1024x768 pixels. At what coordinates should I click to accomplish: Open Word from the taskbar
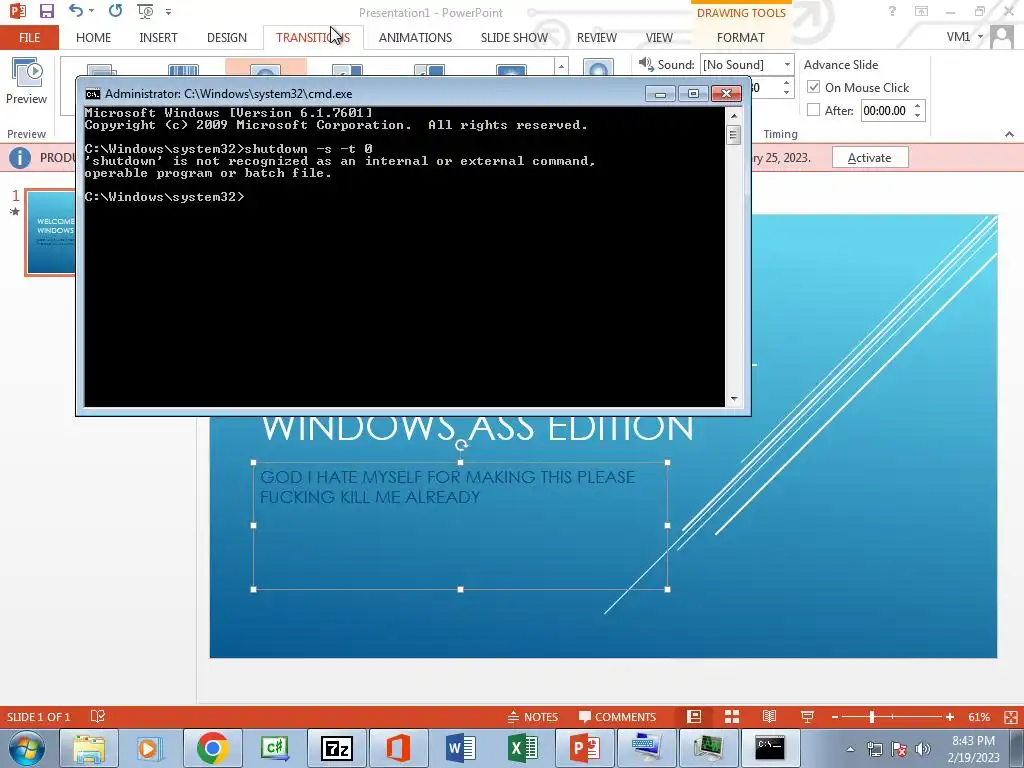tap(460, 748)
